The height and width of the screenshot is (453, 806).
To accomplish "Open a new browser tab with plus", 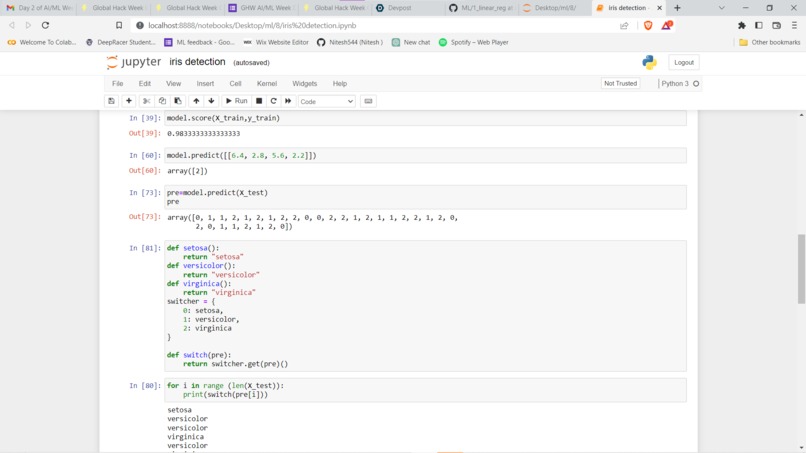I will click(677, 8).
